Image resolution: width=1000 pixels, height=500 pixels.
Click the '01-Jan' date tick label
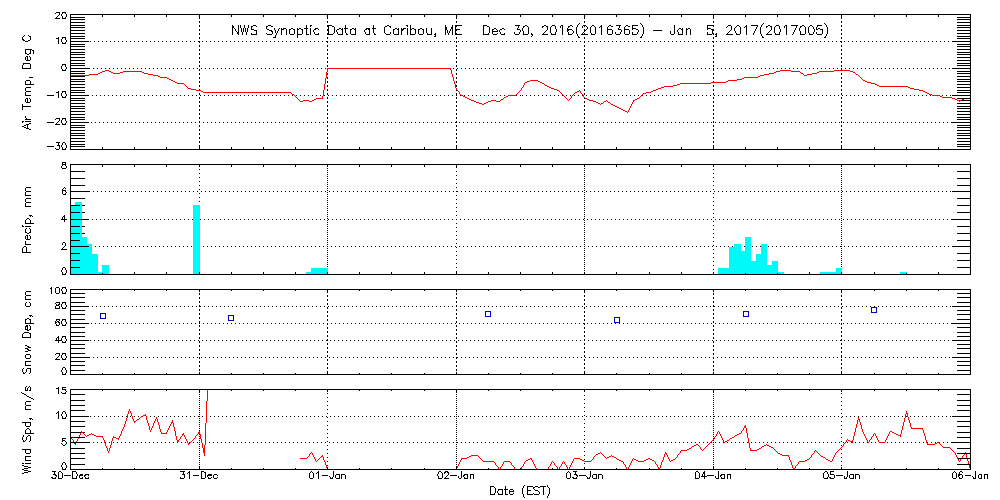(x=327, y=476)
